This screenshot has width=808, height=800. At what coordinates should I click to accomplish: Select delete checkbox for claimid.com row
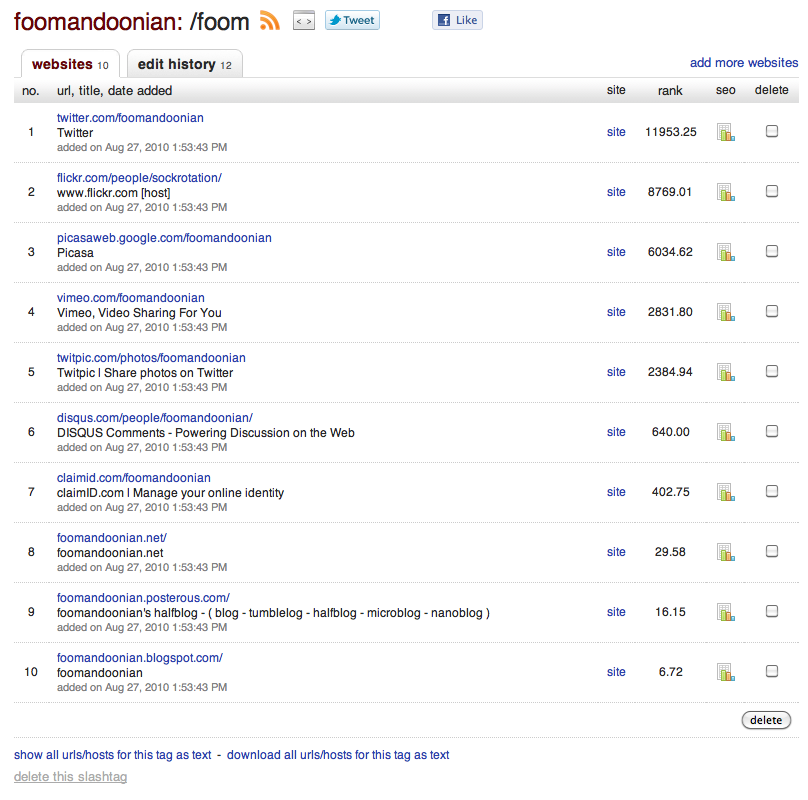click(772, 491)
